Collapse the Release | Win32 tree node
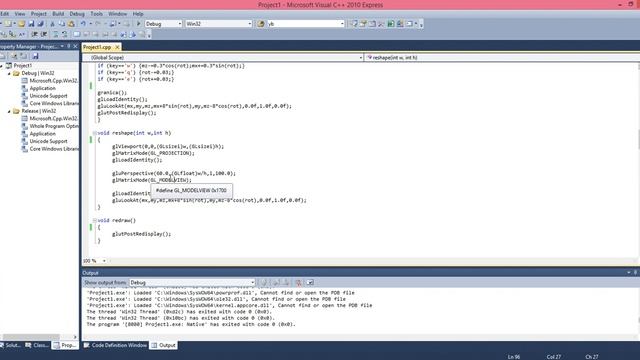The height and width of the screenshot is (360, 640). click(x=9, y=111)
